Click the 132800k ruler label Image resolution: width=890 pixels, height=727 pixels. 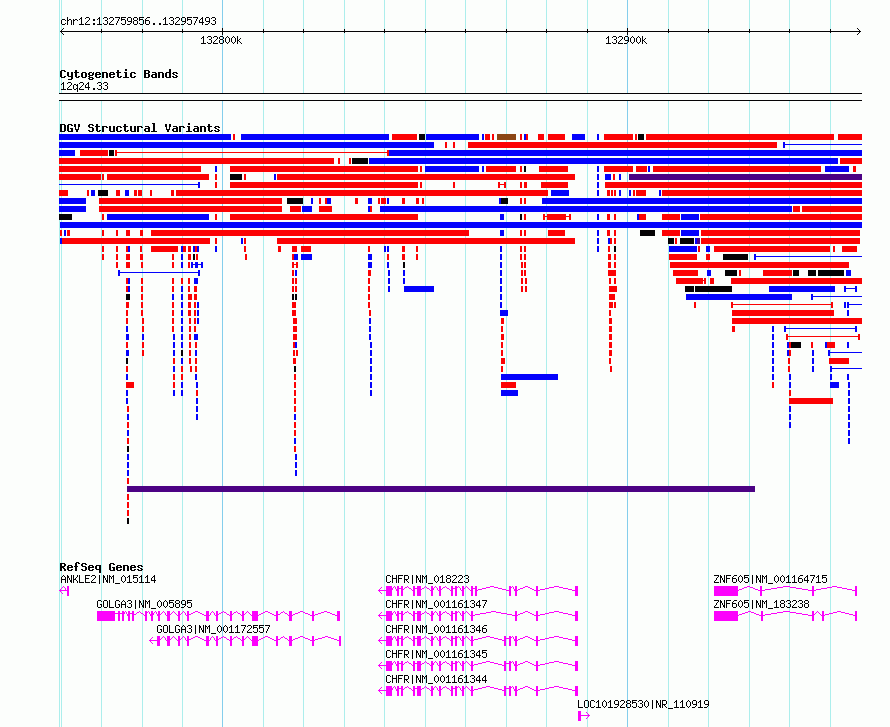click(221, 40)
